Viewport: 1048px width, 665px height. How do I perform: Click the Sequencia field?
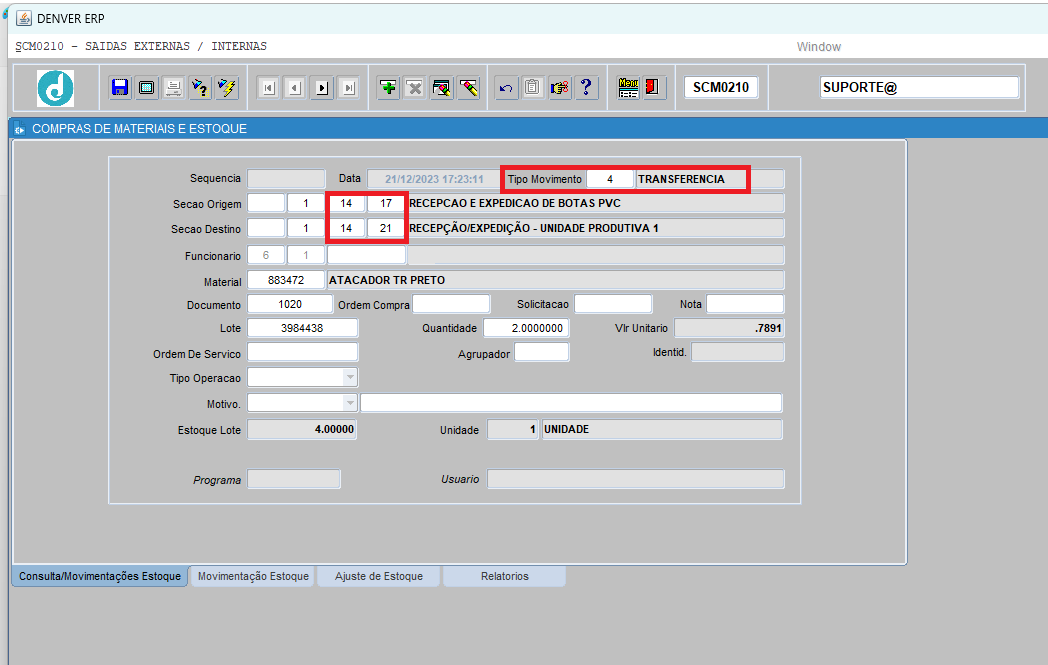click(286, 178)
